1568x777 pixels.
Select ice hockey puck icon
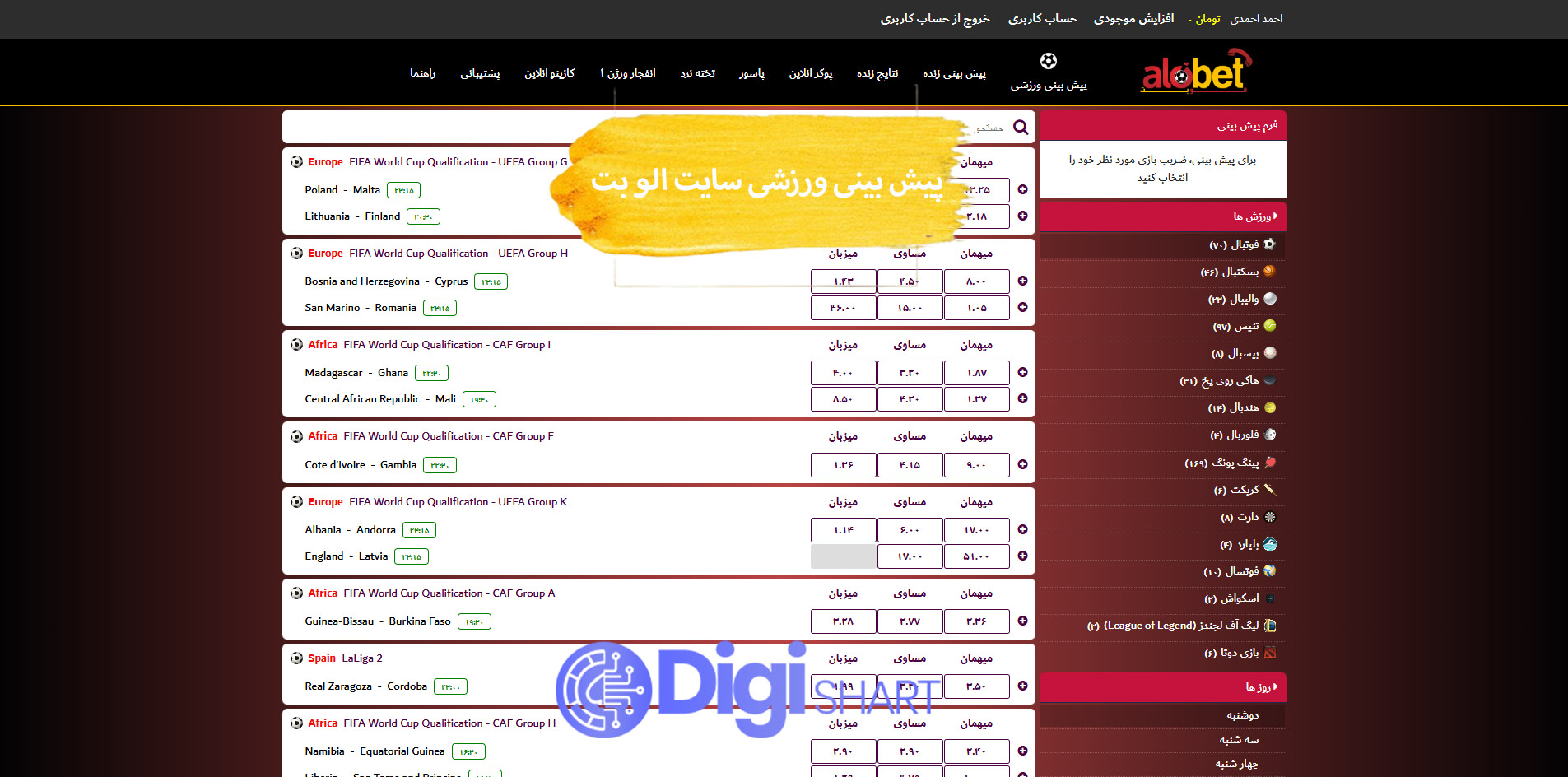[1270, 380]
